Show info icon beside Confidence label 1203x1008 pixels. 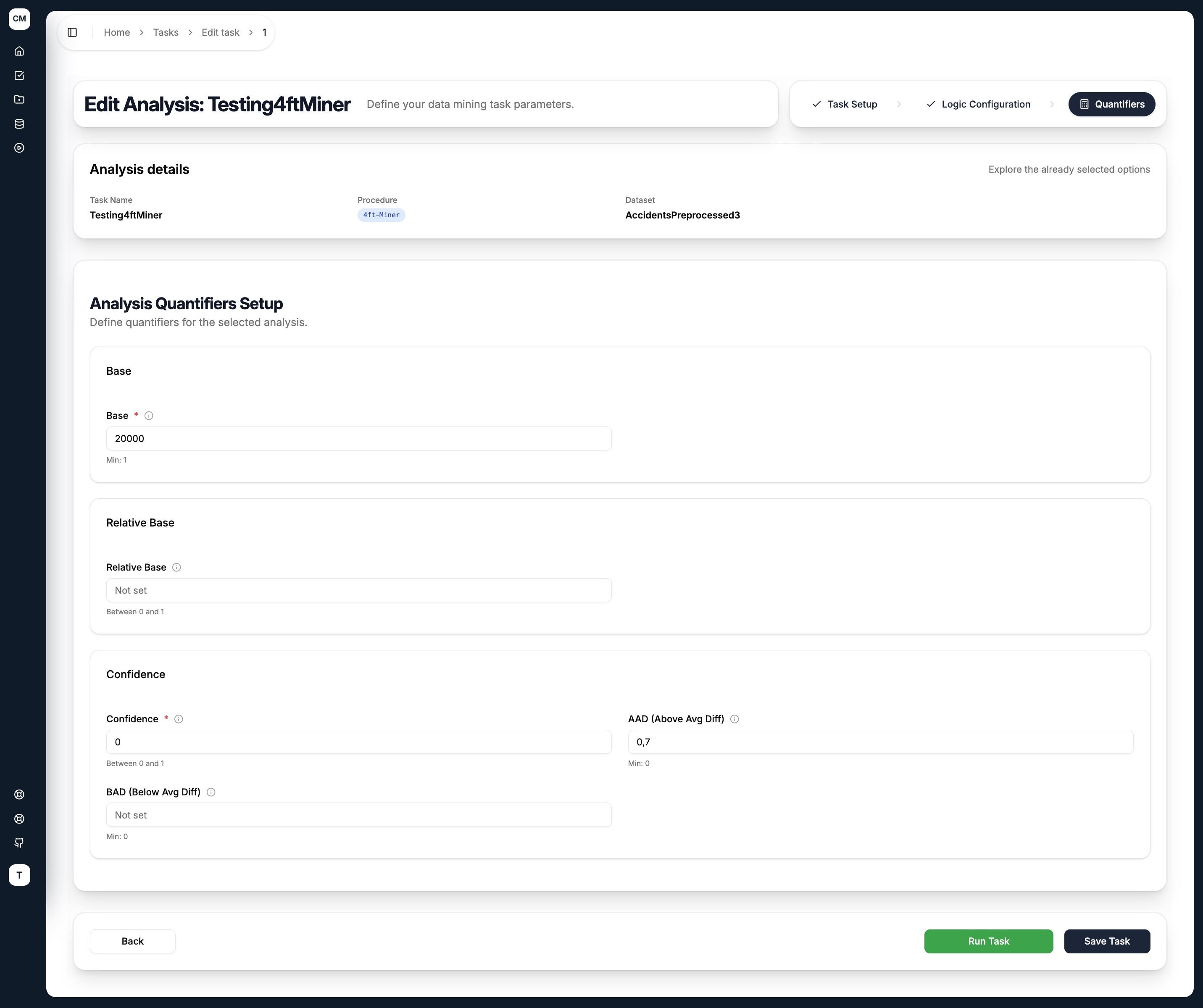(179, 719)
